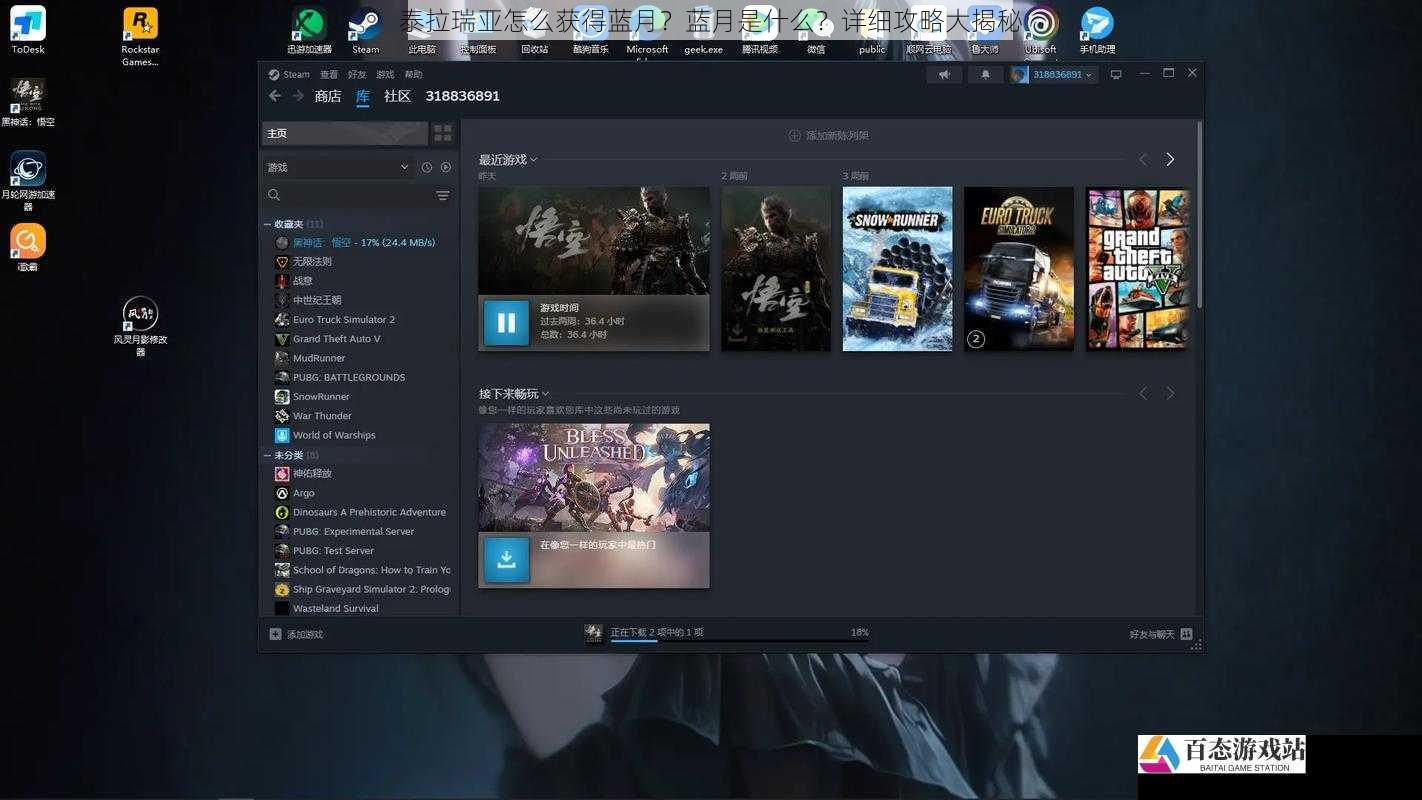1422x800 pixels.
Task: Open the 查看 menu
Action: (329, 75)
